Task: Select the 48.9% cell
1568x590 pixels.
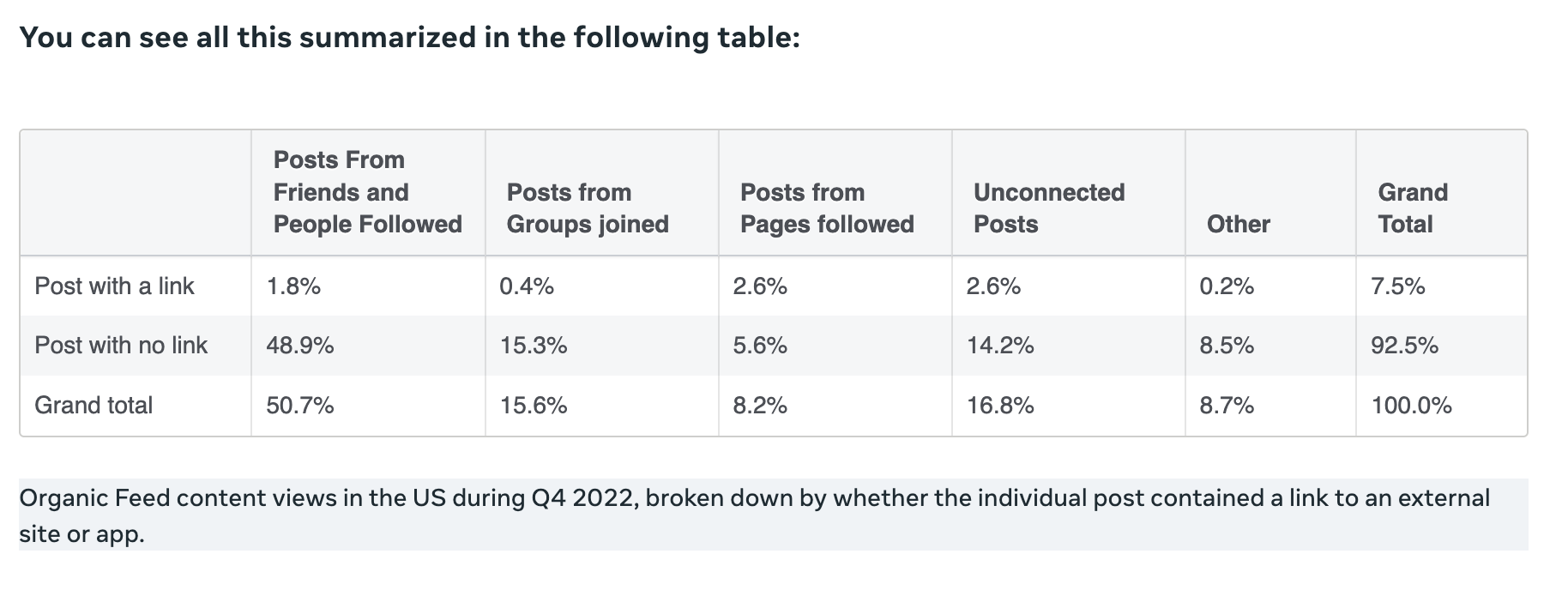Action: pyautogui.click(x=299, y=346)
